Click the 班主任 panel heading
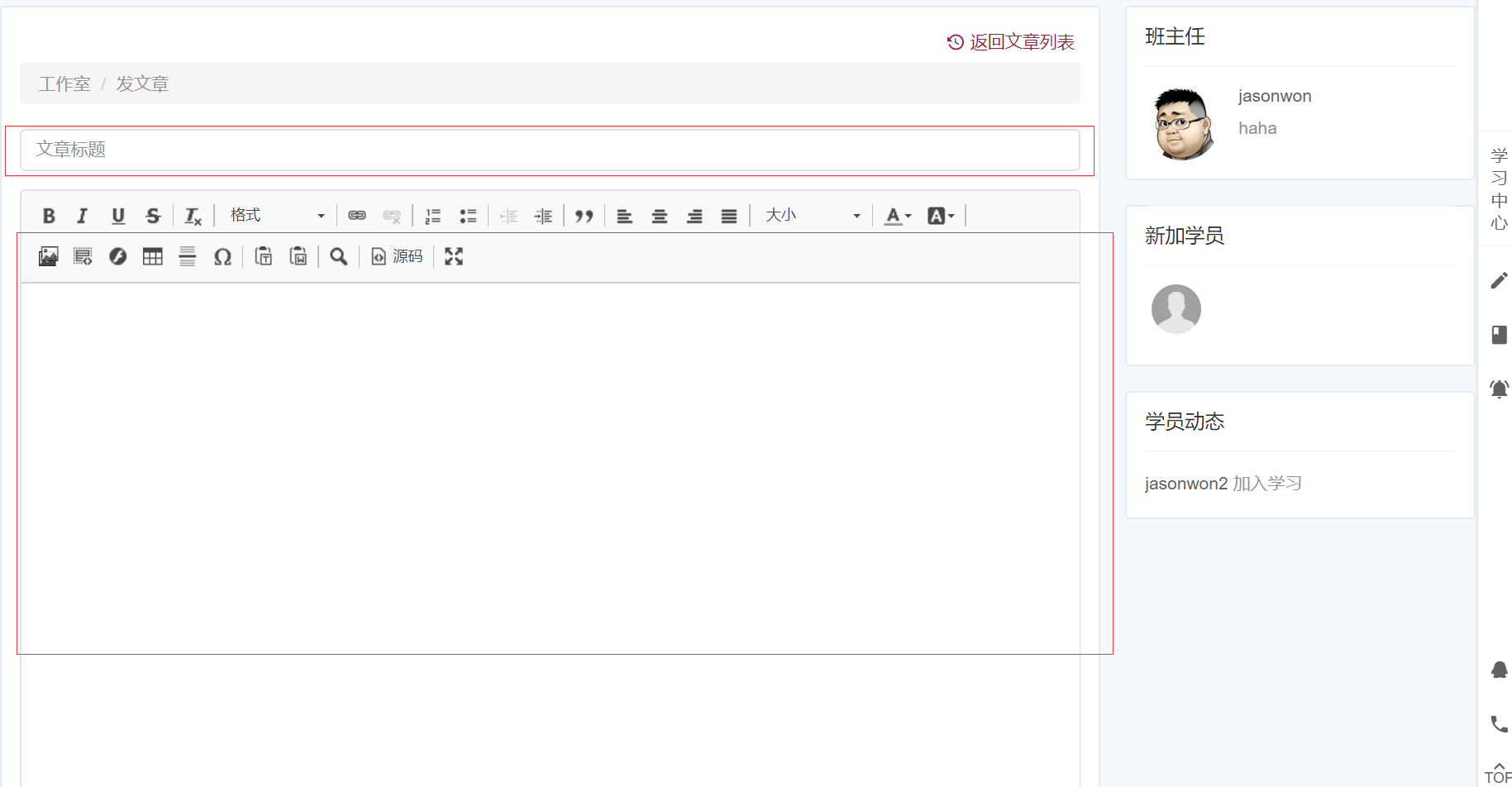Screen dimensions: 1512x787 [x=1175, y=36]
